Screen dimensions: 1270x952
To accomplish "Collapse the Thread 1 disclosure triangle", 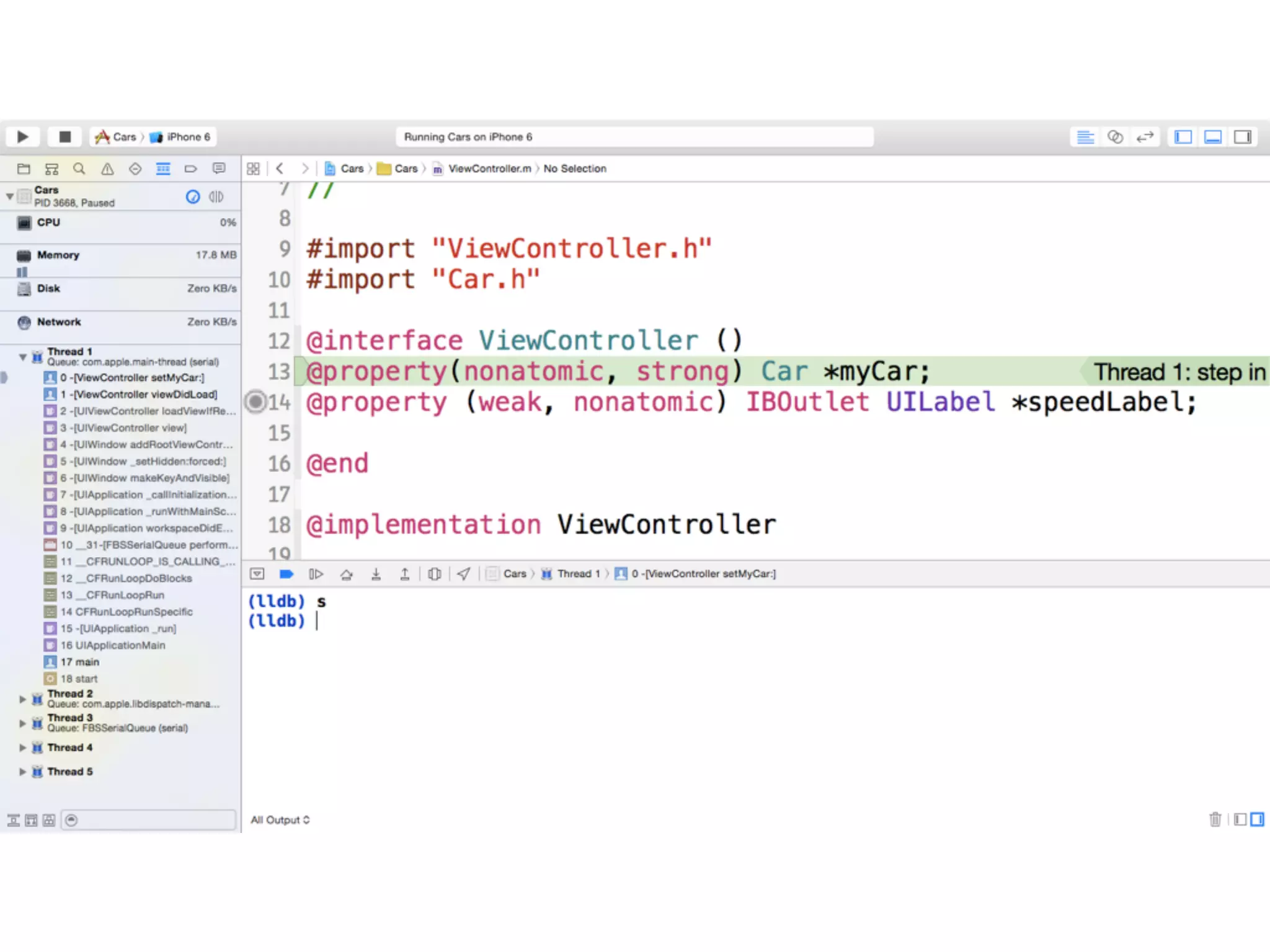I will 23,357.
